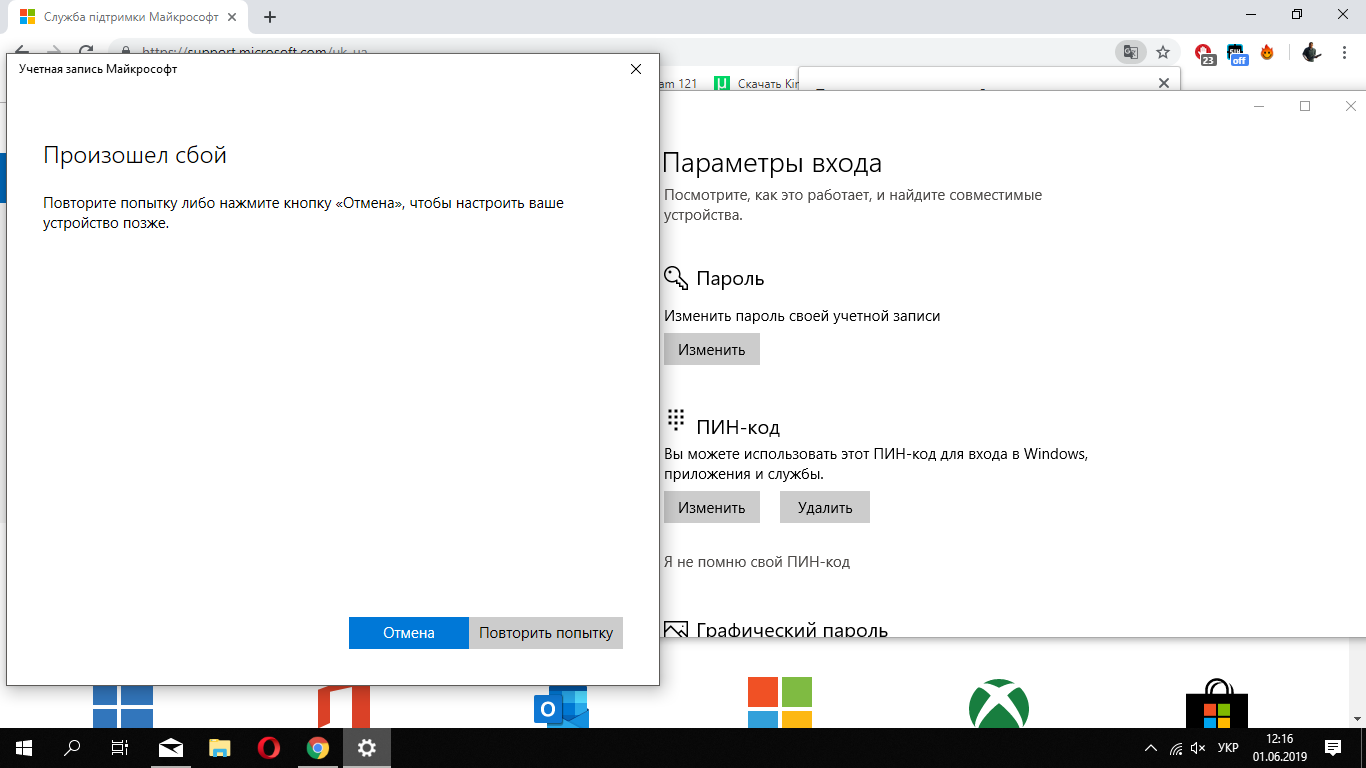The height and width of the screenshot is (768, 1366).
Task: Show hidden tray icons chevron
Action: click(1151, 748)
